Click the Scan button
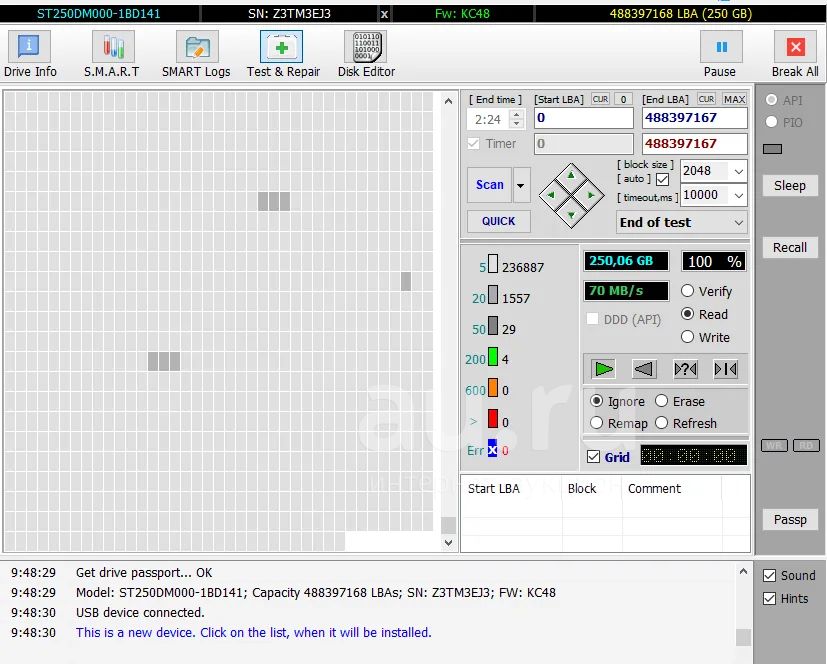 click(x=489, y=185)
